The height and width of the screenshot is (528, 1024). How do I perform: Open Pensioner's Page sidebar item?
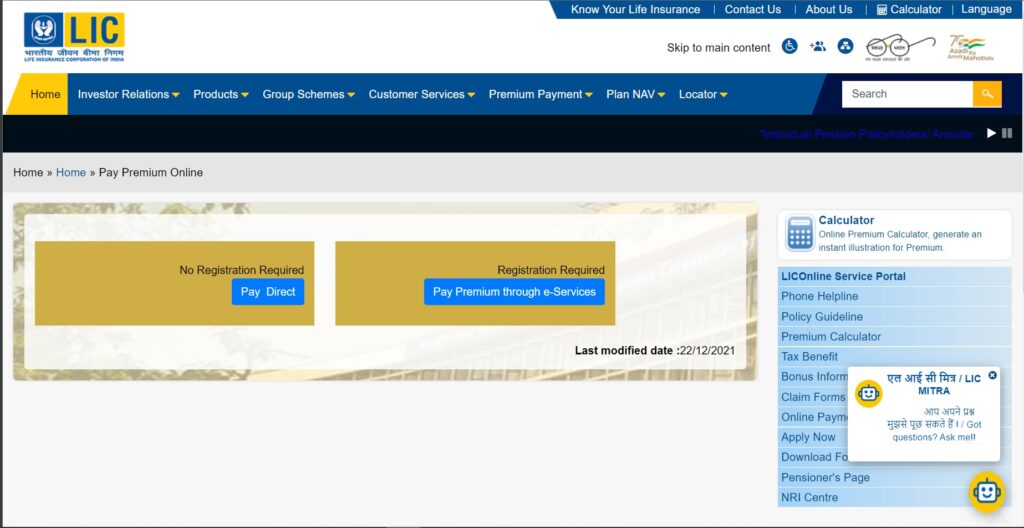[x=825, y=478]
